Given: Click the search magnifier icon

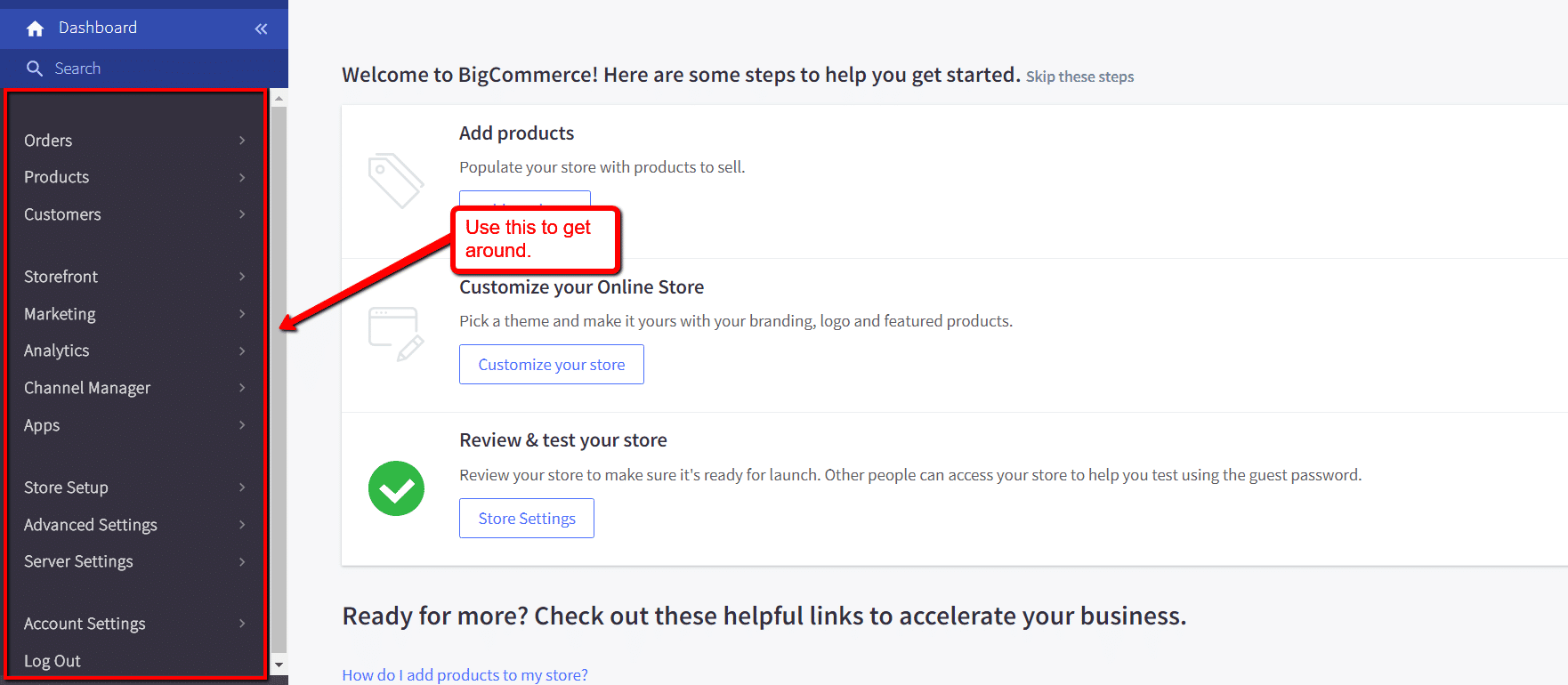Looking at the screenshot, I should point(35,68).
